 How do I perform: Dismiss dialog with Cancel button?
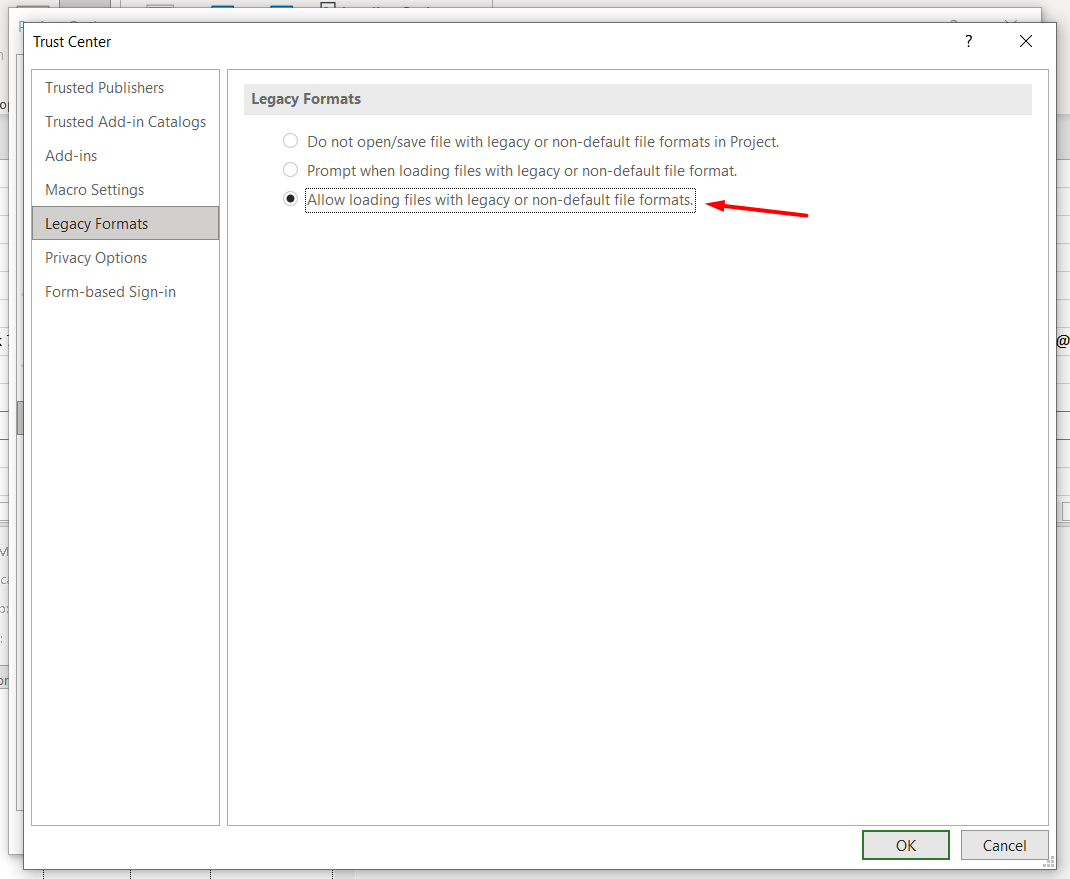(x=1004, y=845)
